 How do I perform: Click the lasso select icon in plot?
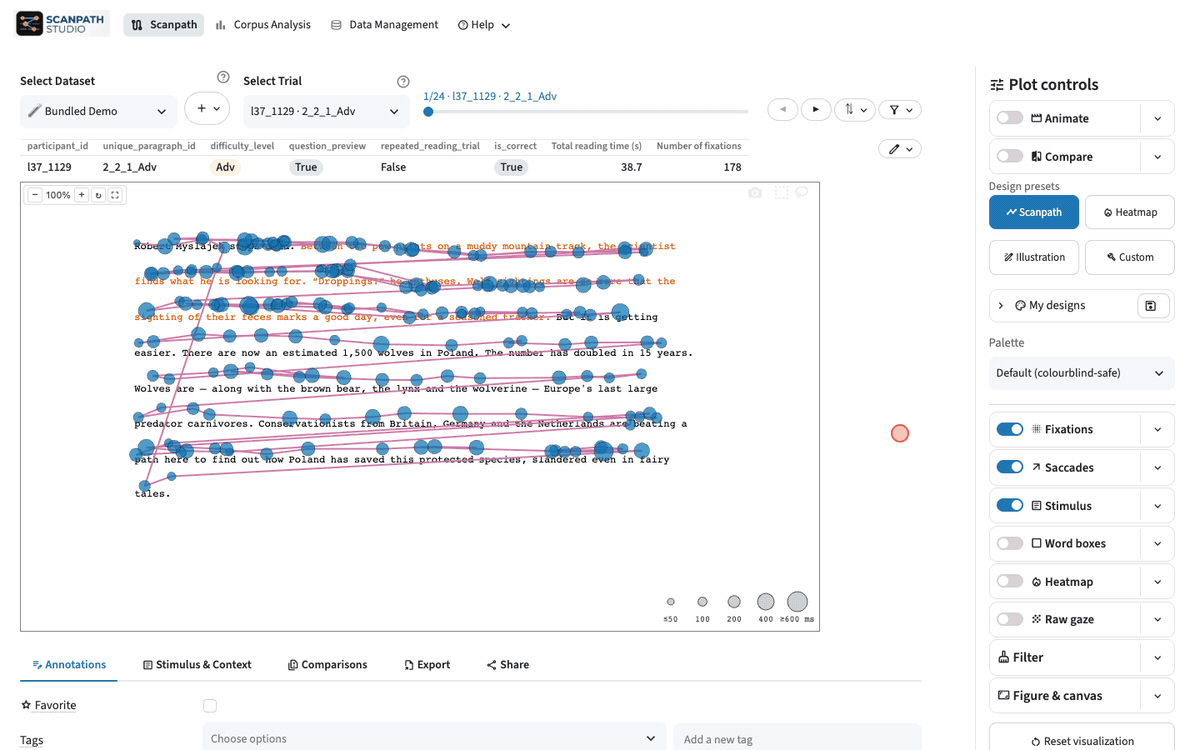802,193
